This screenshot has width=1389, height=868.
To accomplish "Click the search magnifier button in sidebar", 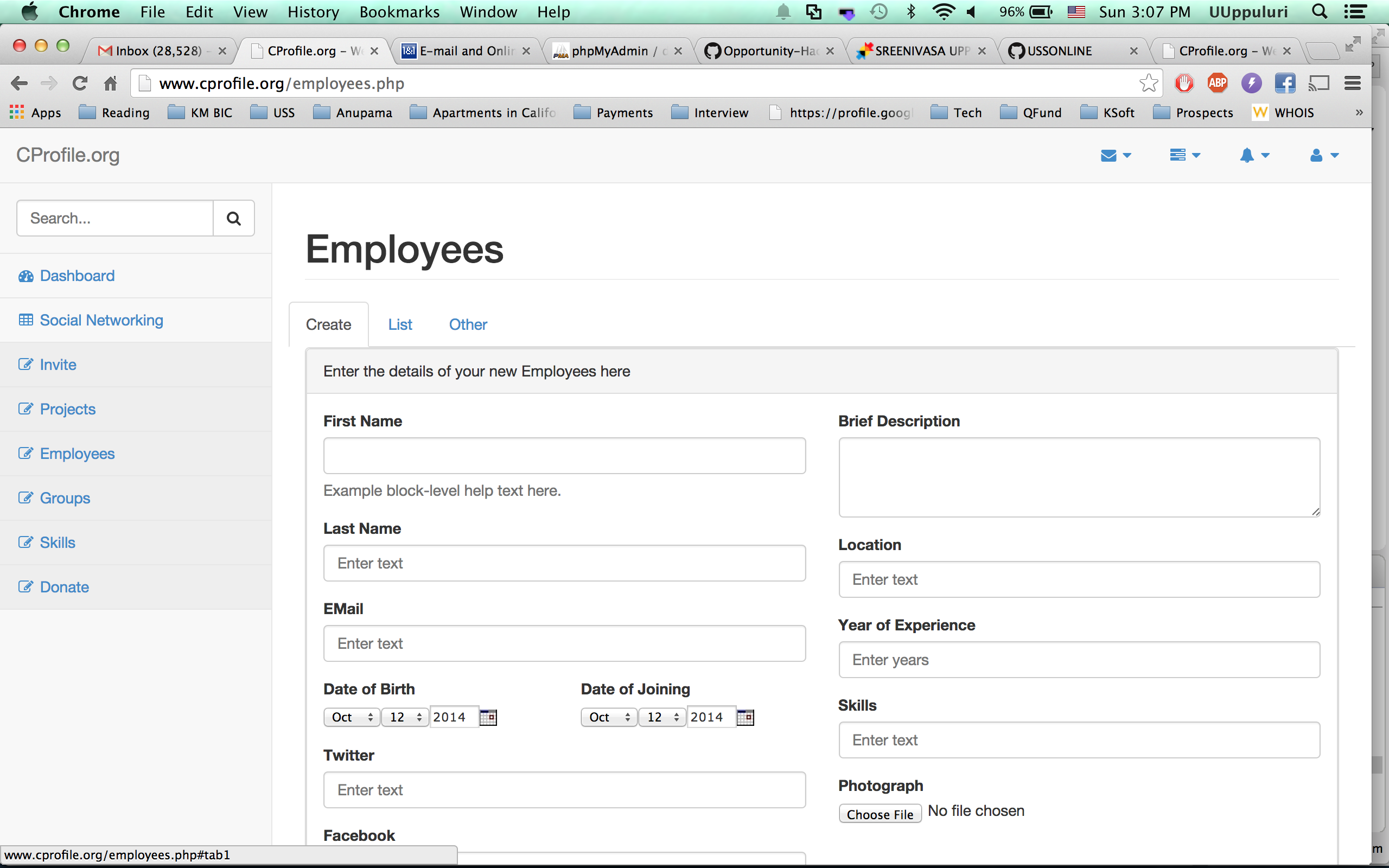I will point(233,218).
